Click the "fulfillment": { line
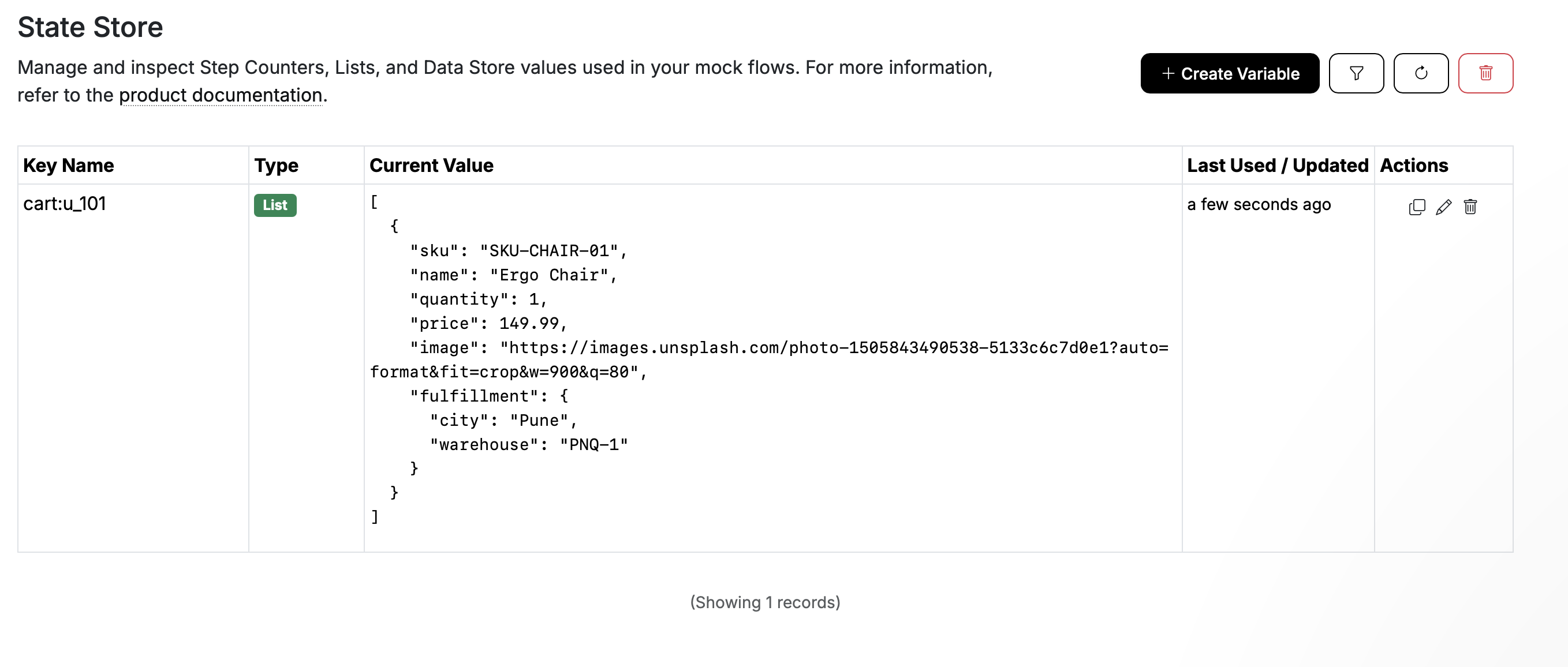1568x667 pixels. pyautogui.click(x=489, y=396)
